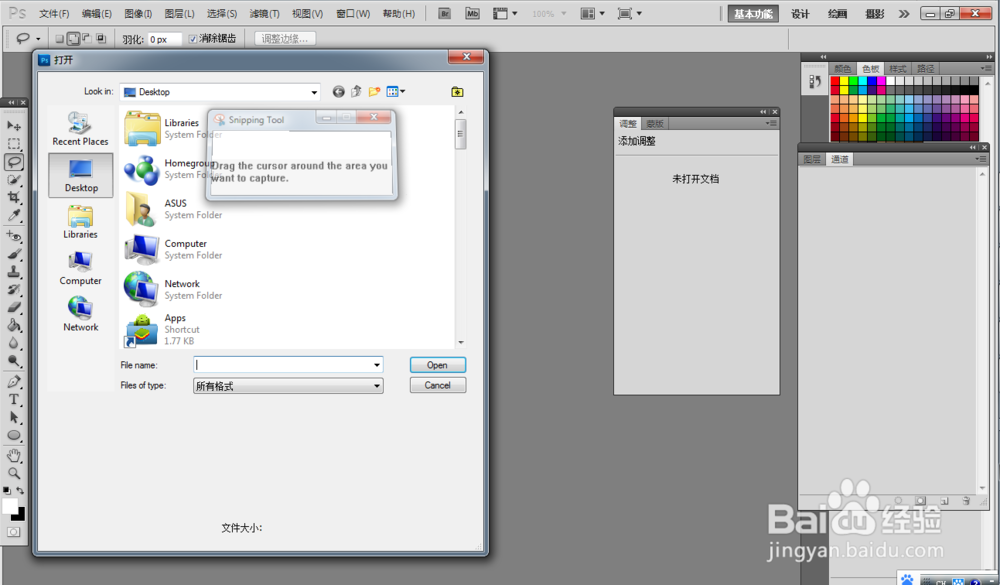The height and width of the screenshot is (585, 1000).
Task: Choose New selection mode in options bar
Action: [59, 39]
